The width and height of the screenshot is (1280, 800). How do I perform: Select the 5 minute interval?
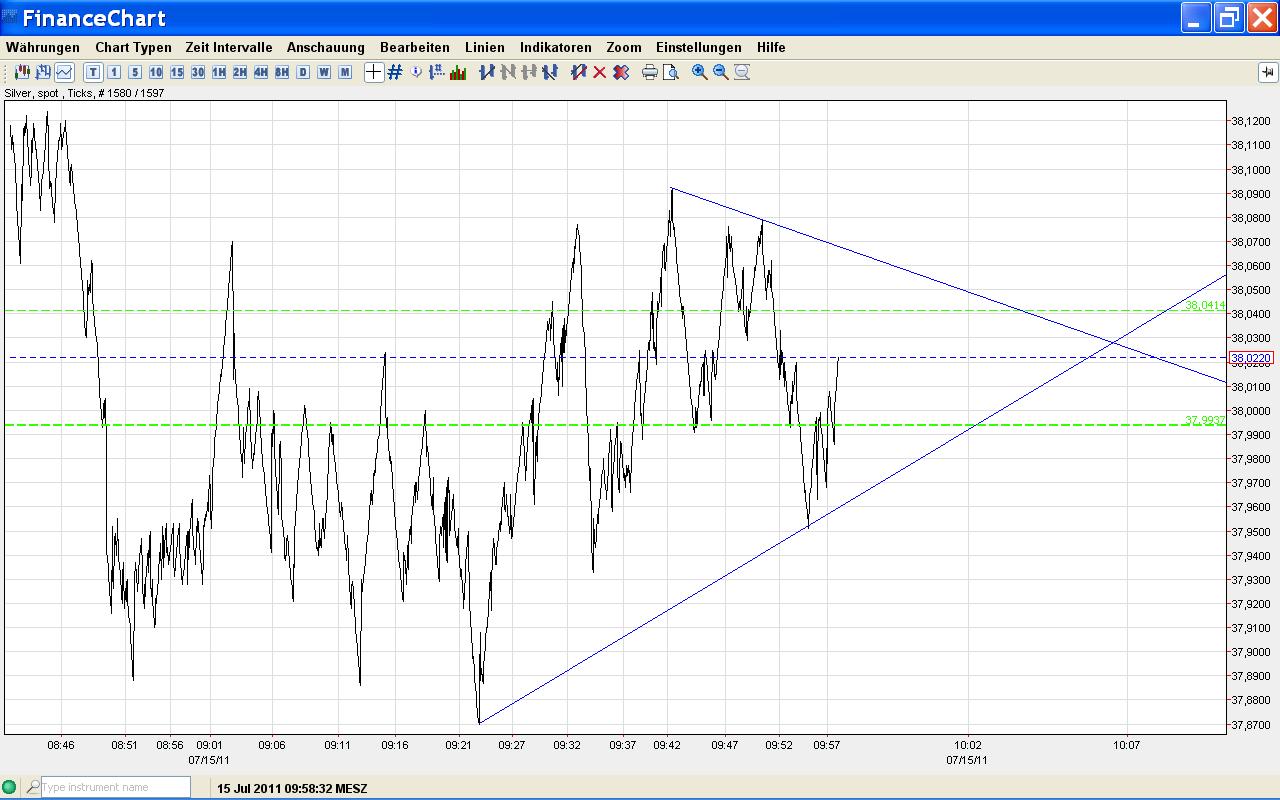(x=135, y=72)
